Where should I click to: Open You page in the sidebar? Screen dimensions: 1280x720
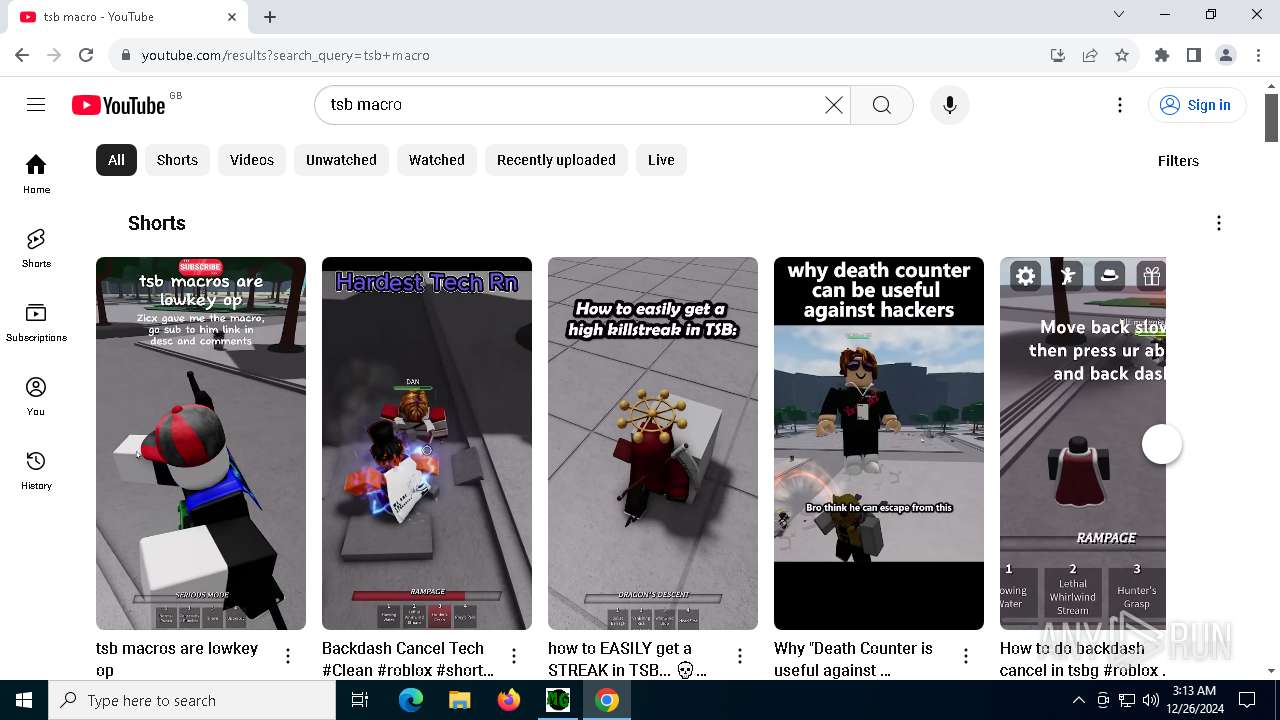click(x=36, y=396)
